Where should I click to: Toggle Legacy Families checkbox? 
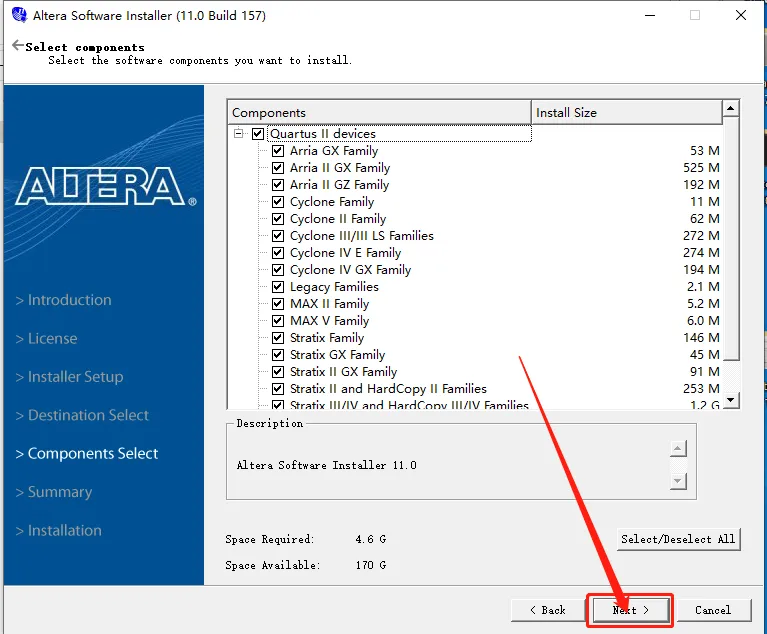tap(278, 287)
